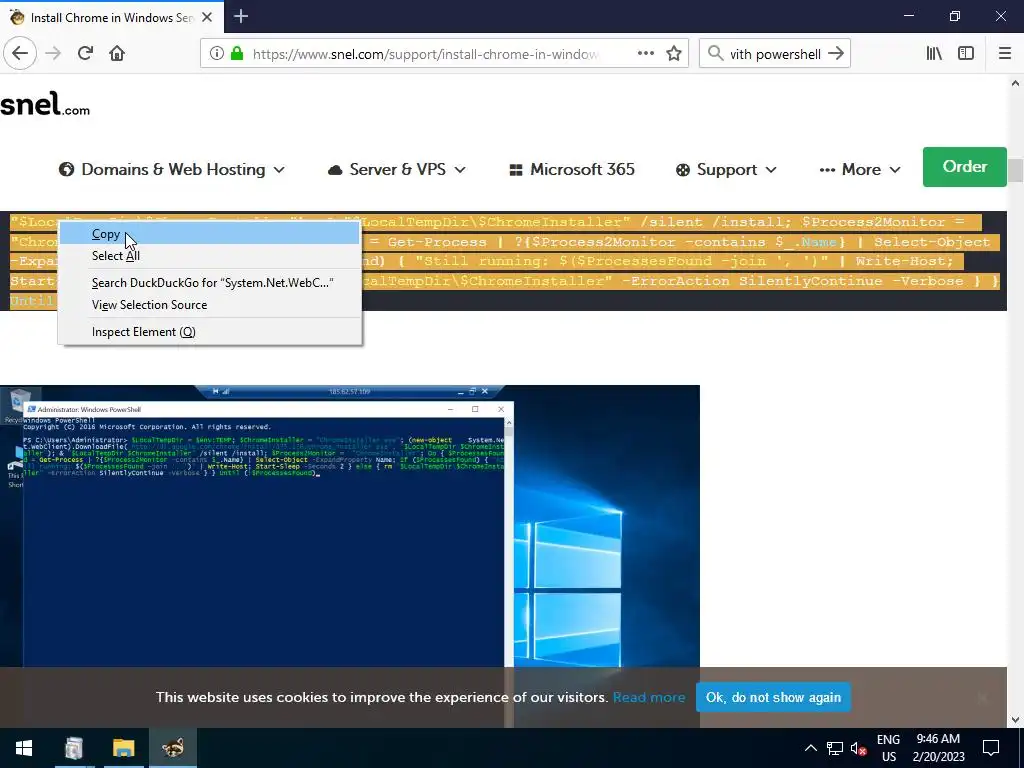The height and width of the screenshot is (768, 1024).
Task: Open the Windows Start menu
Action: pyautogui.click(x=24, y=748)
